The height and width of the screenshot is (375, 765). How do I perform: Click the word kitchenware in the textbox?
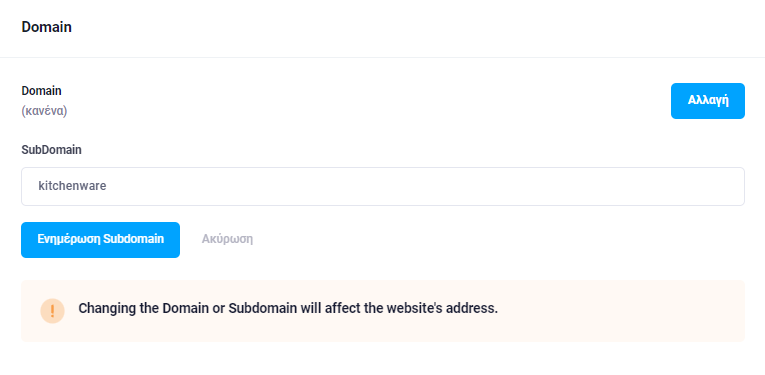click(72, 186)
